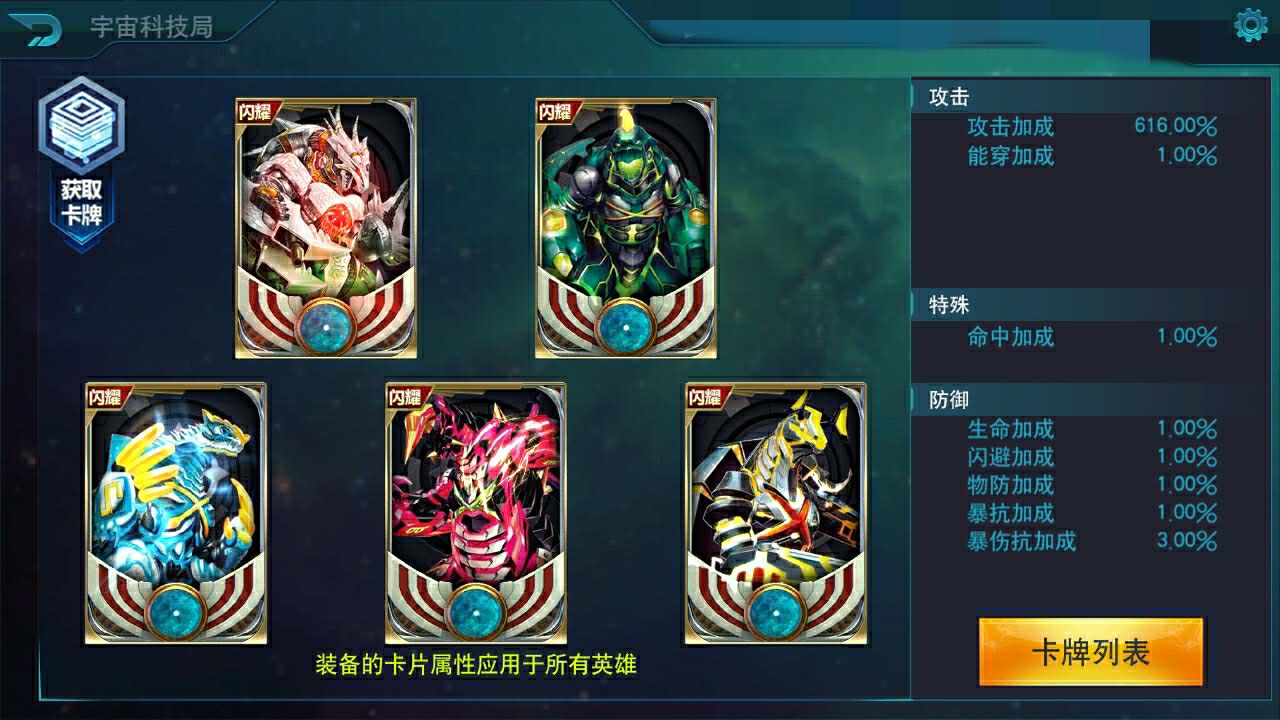Tap blue gem on green robot card
Screen dimensions: 1280x720
coord(626,325)
